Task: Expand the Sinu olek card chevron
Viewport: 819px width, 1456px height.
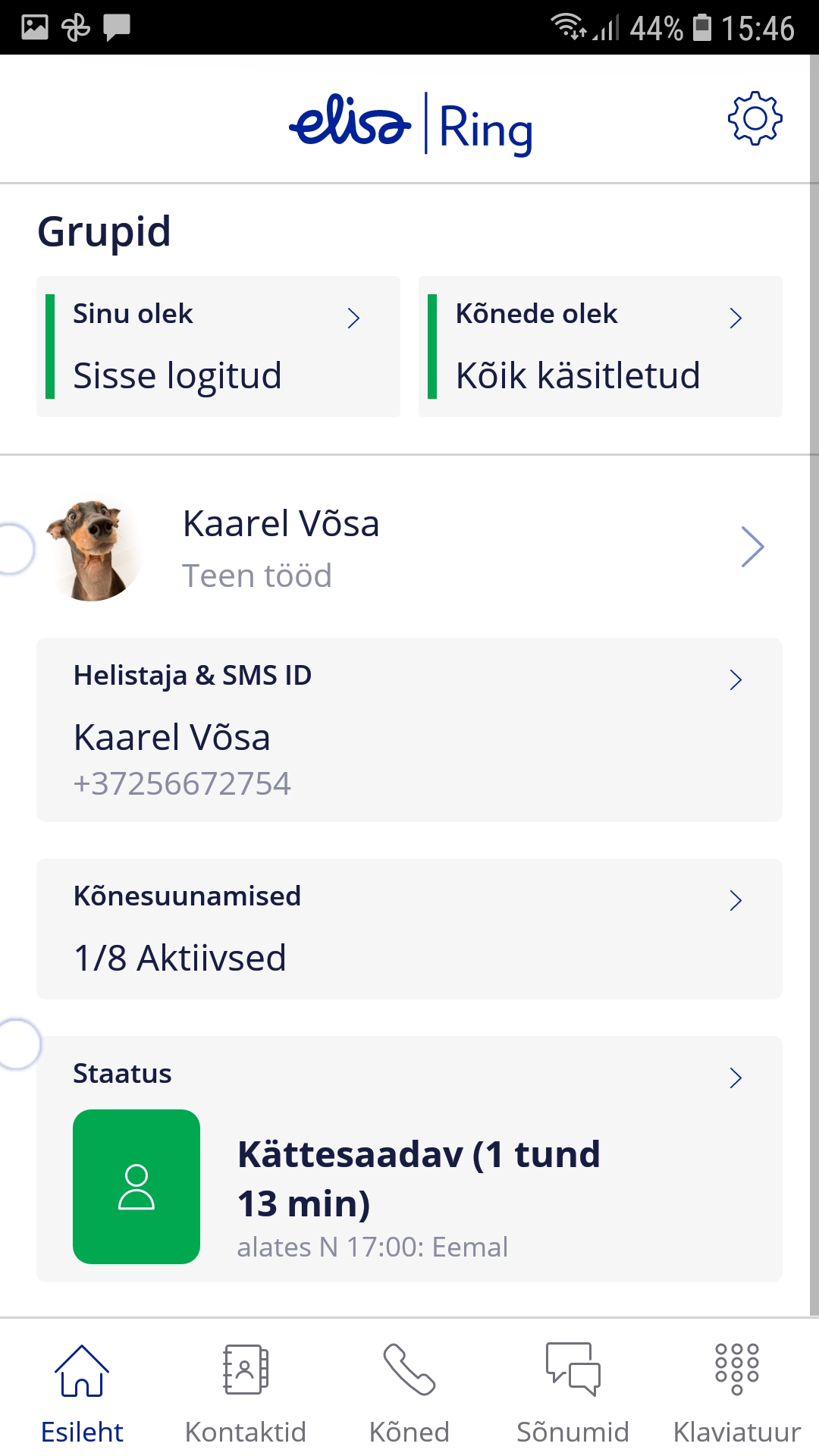Action: point(353,318)
